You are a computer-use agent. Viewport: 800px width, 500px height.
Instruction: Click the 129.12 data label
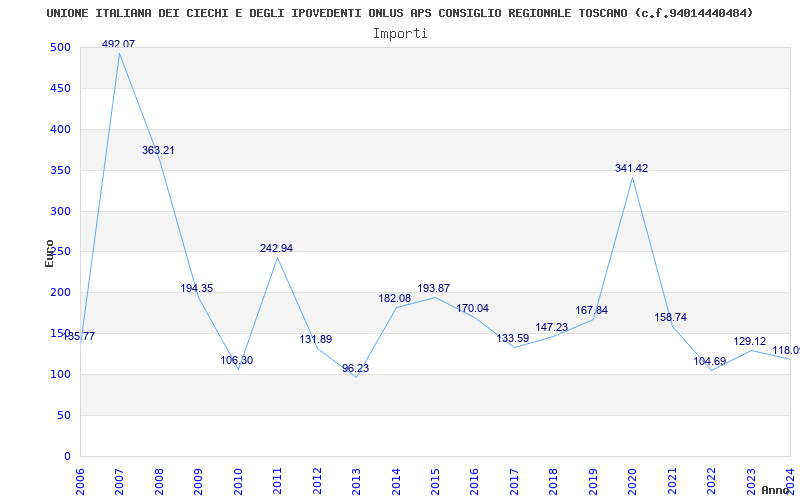point(749,342)
